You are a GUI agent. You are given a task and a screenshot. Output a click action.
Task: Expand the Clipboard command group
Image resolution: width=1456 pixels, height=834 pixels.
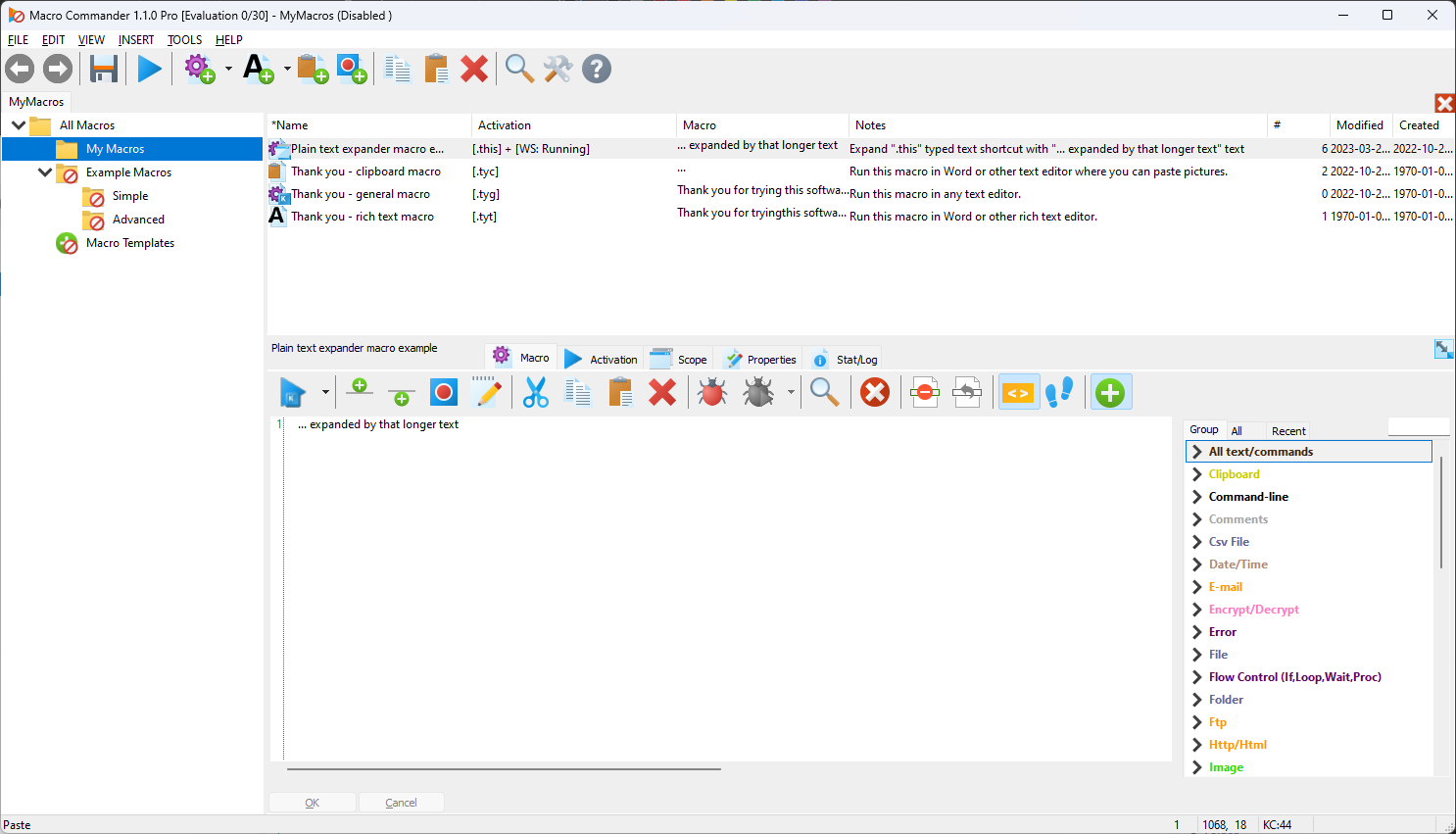pyautogui.click(x=1197, y=474)
